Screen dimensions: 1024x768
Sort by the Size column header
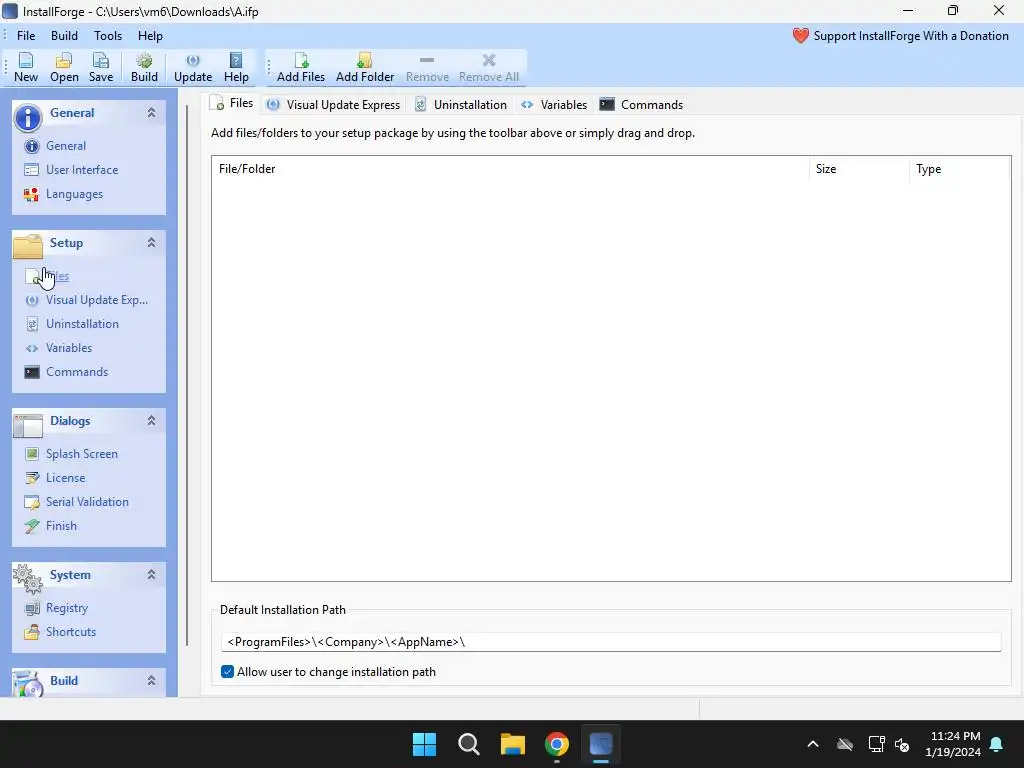859,169
